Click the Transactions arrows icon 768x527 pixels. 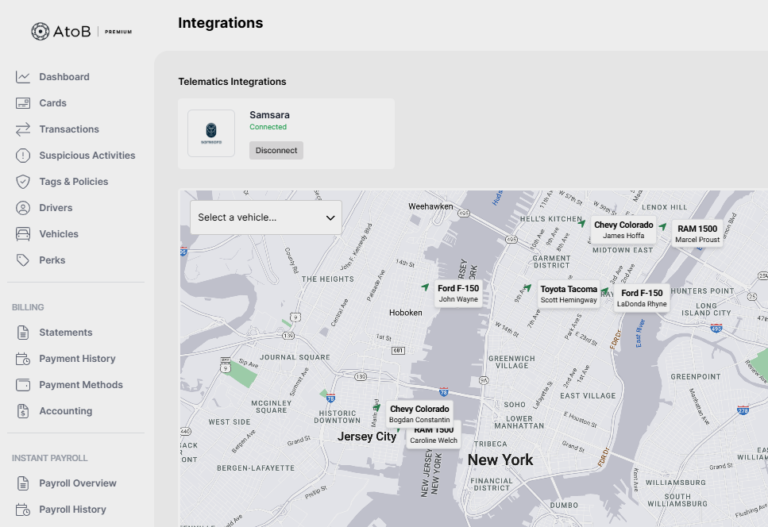click(x=23, y=129)
